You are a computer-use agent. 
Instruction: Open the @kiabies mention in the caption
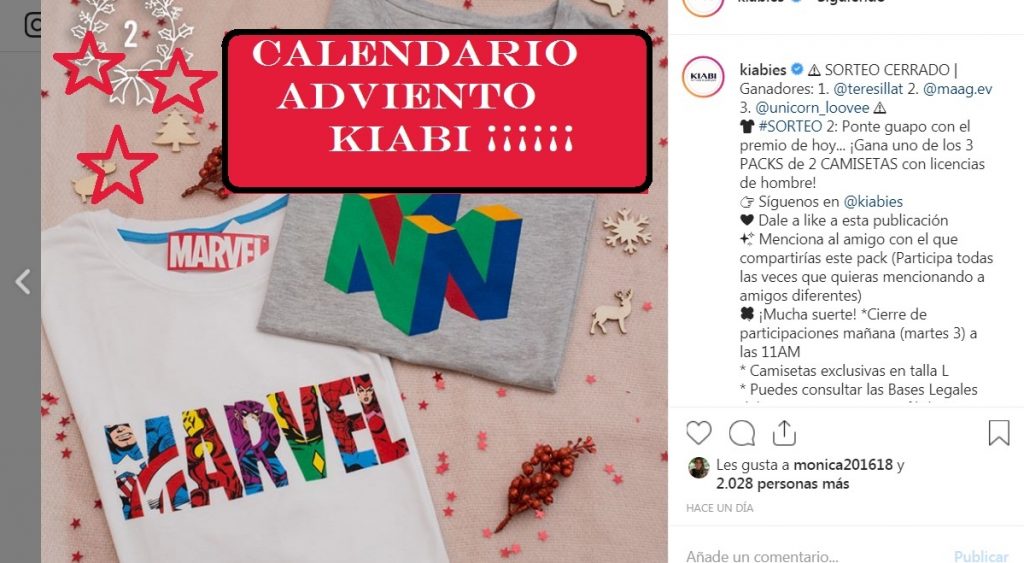coord(873,202)
